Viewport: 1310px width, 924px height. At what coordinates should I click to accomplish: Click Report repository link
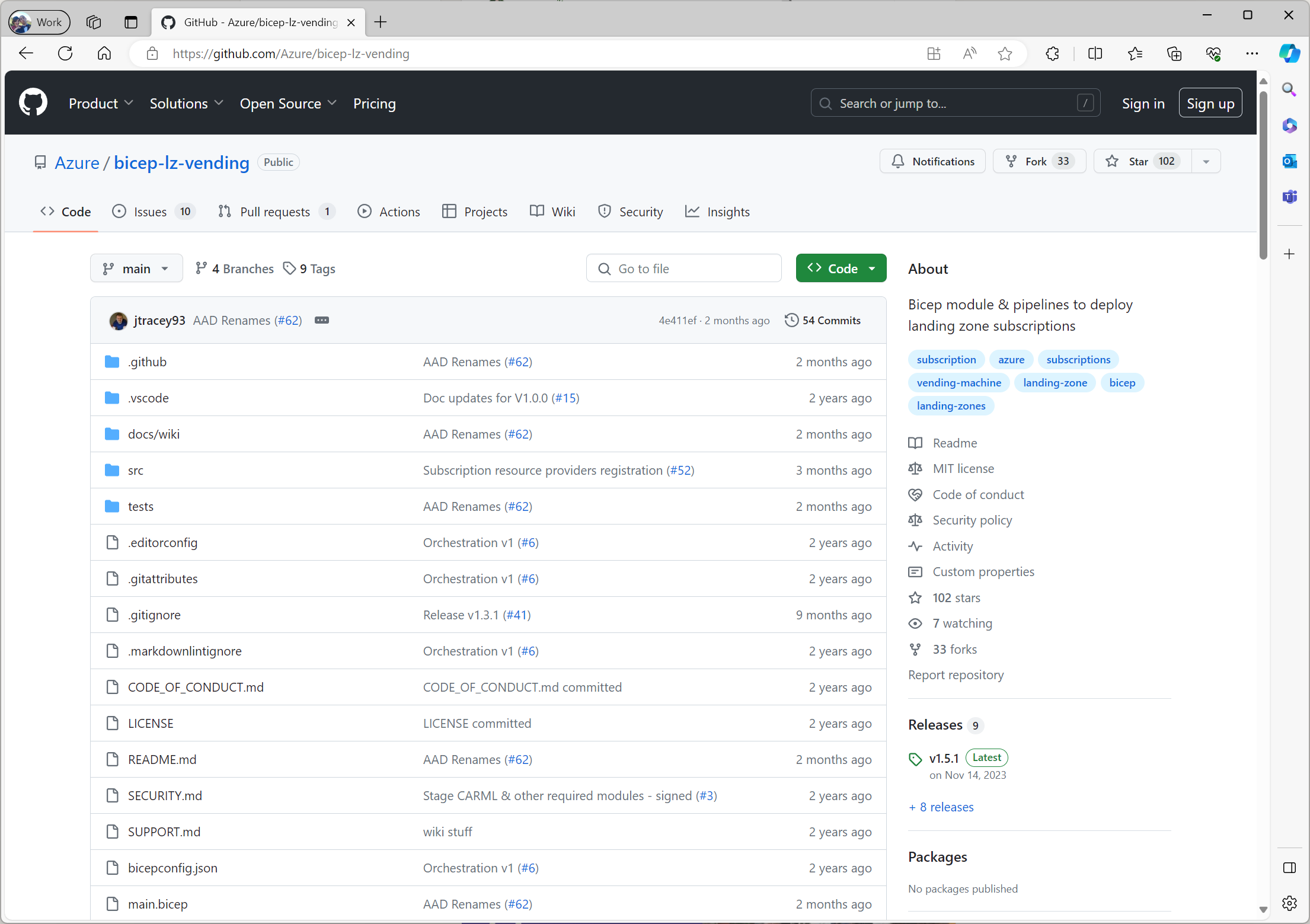click(956, 674)
